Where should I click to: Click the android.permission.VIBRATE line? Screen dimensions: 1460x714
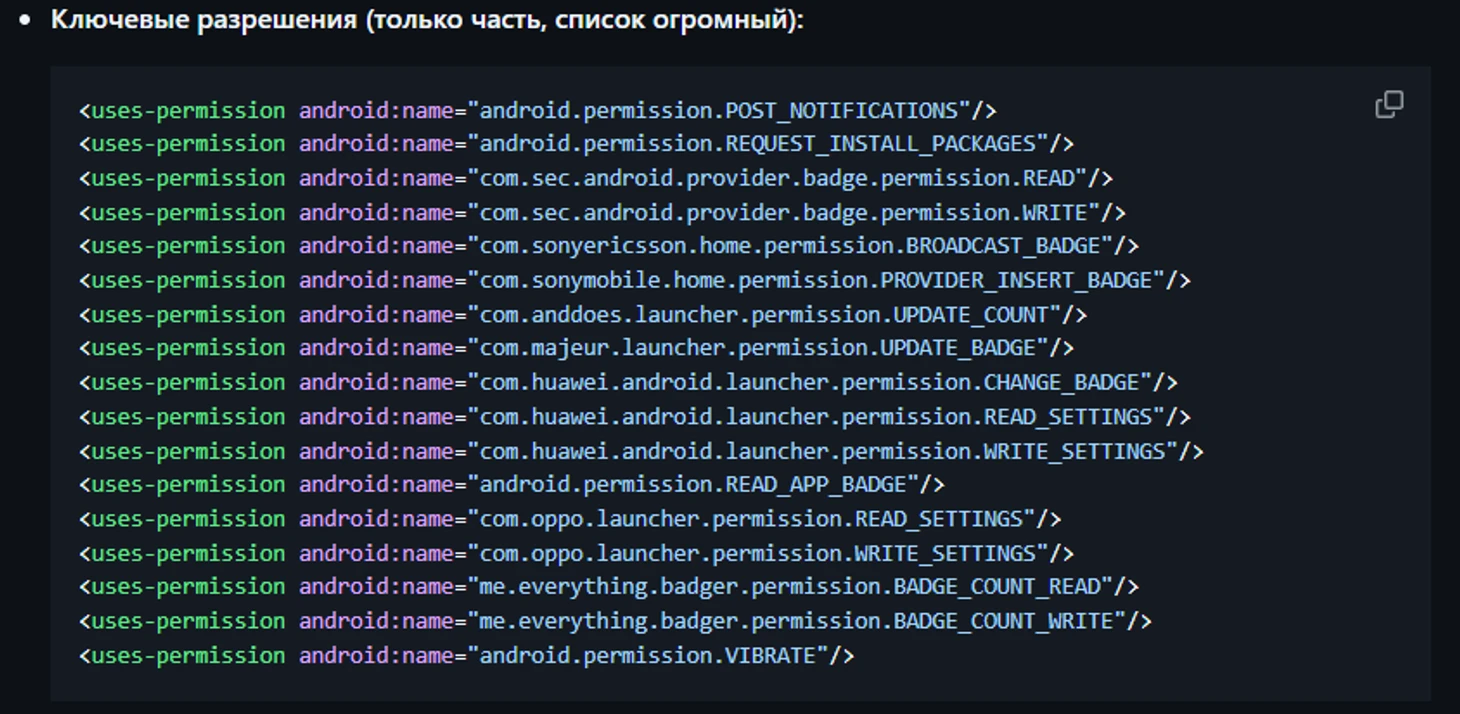tap(466, 656)
